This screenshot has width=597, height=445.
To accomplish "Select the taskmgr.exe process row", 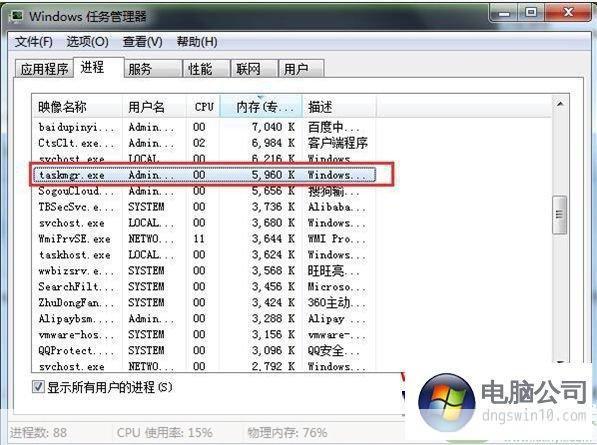I will 204,175.
